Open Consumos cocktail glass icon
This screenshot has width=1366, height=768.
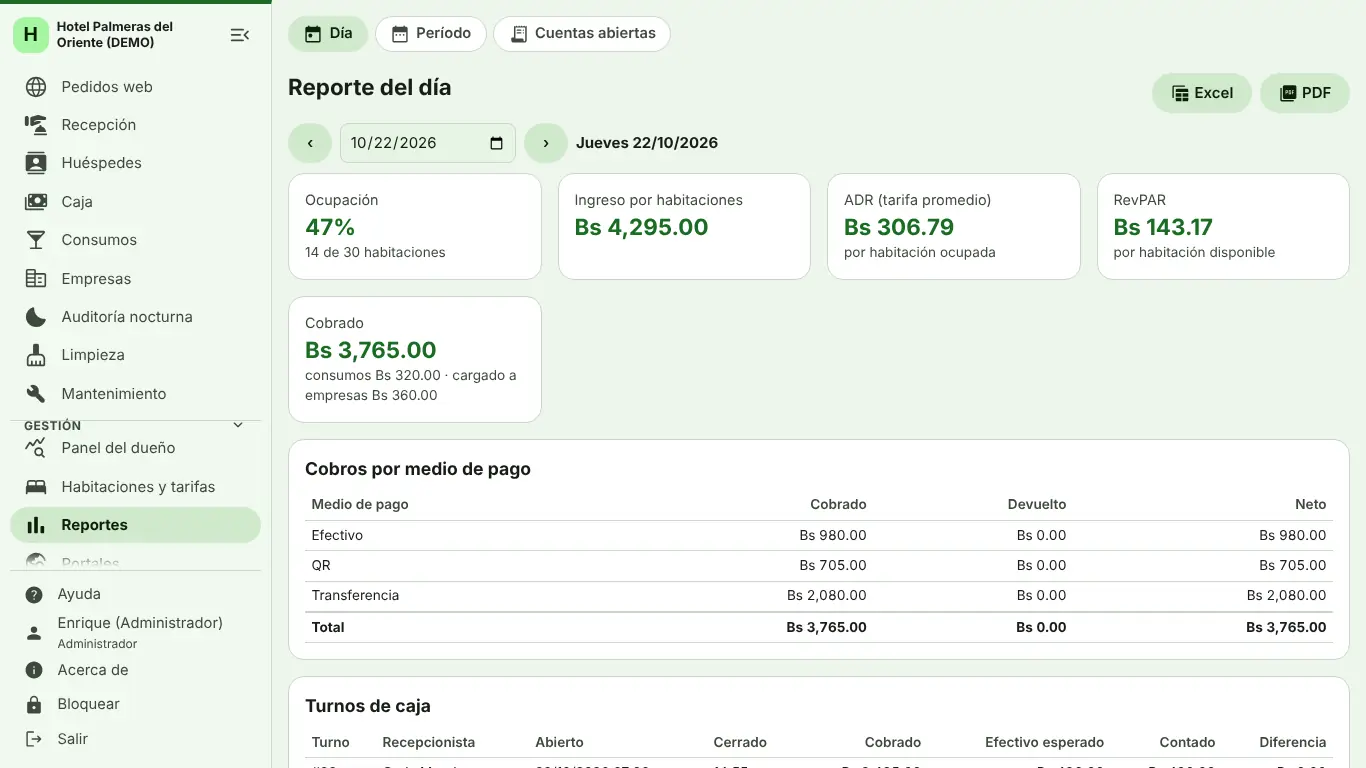pyautogui.click(x=36, y=240)
